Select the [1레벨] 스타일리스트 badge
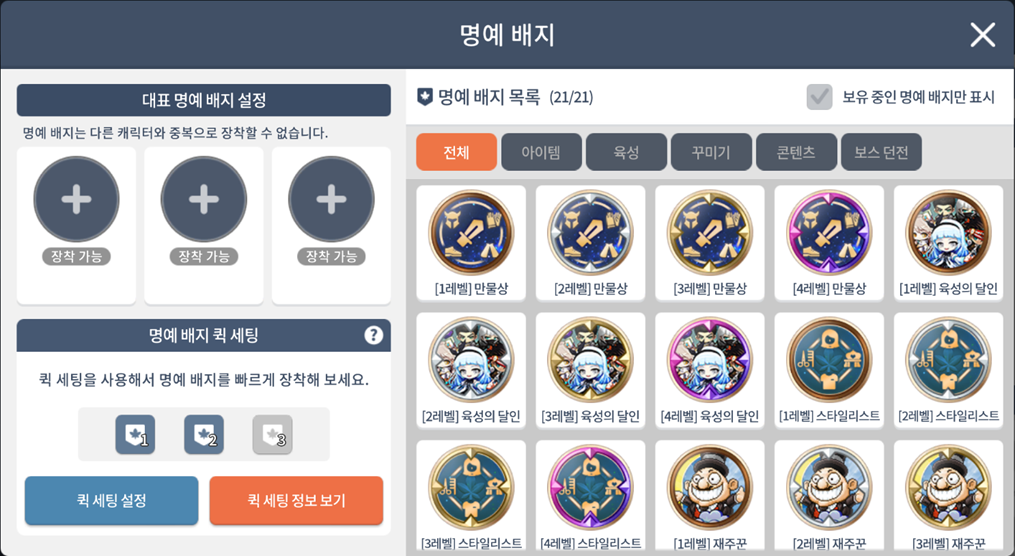Screen dimensions: 1015x556 829,370
